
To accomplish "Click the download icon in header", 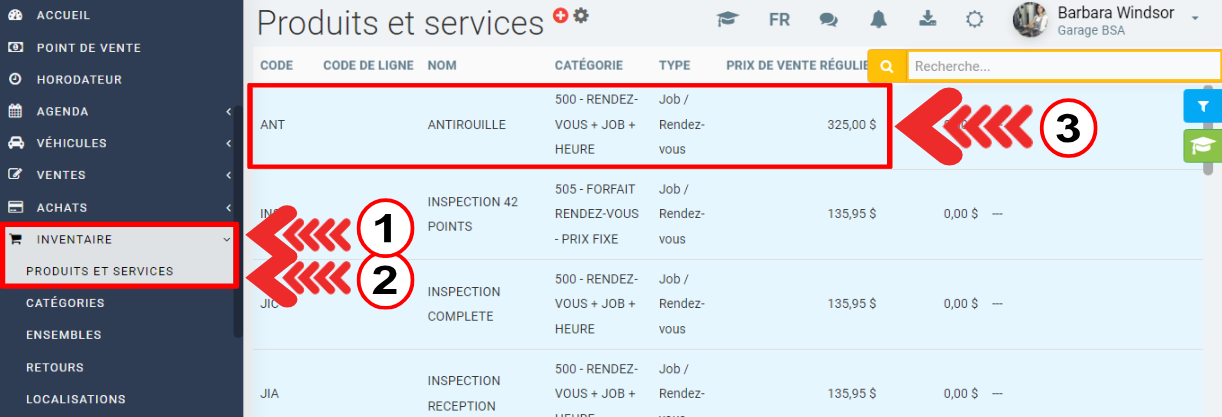I will (927, 20).
